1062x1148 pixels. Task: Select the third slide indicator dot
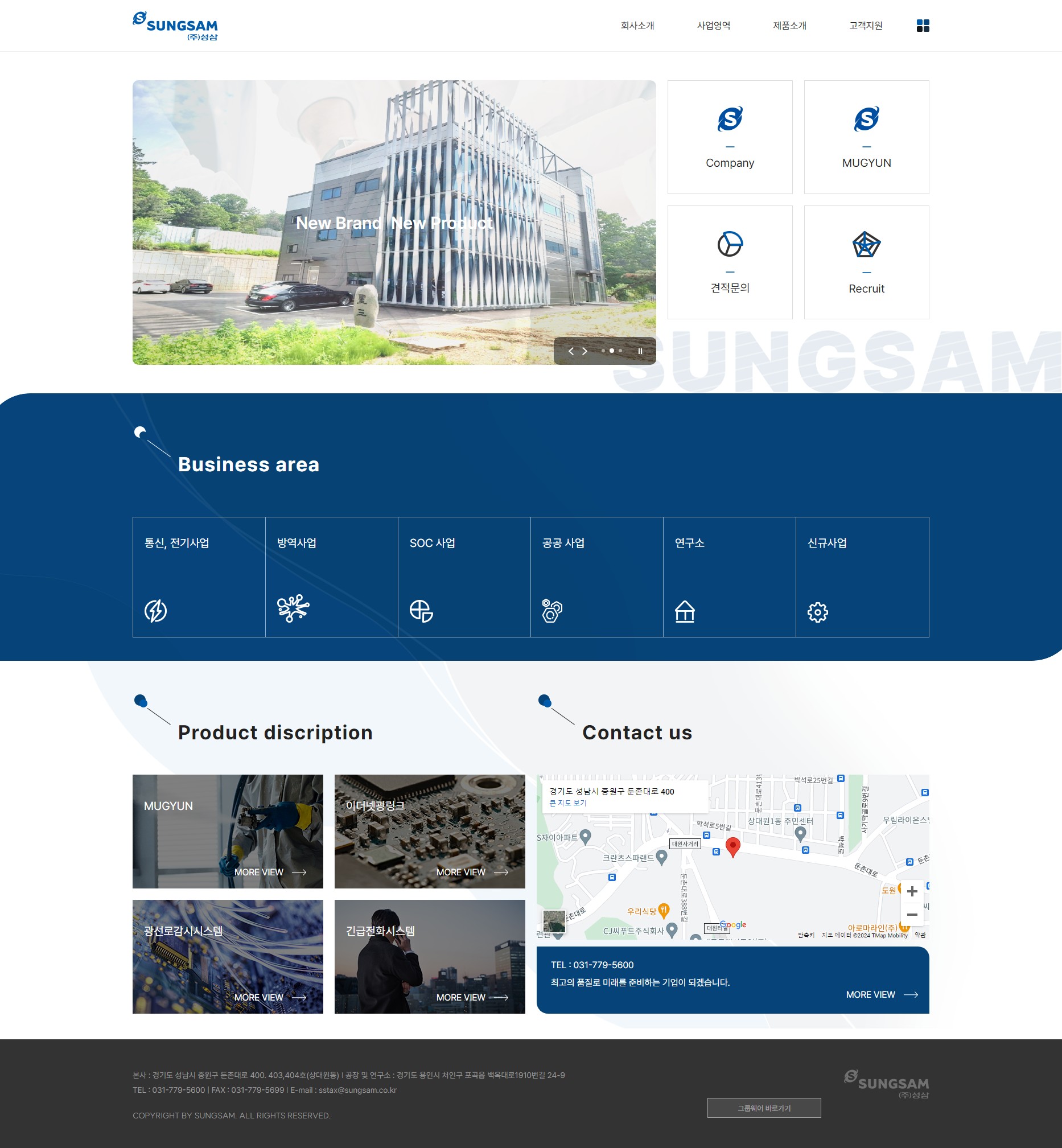[x=620, y=351]
